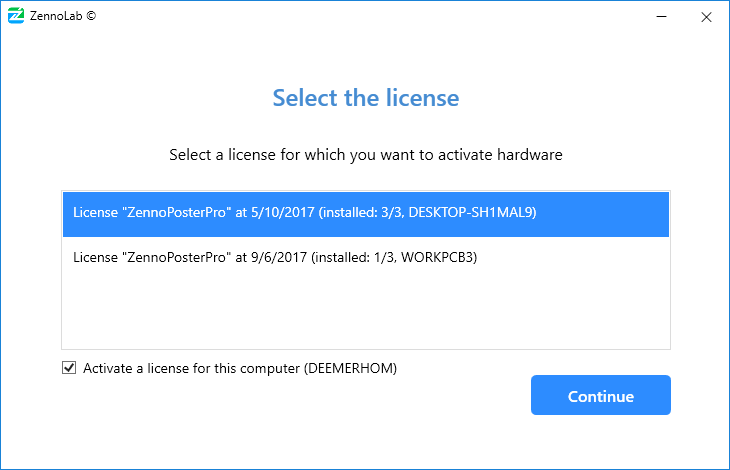Click the ZennoLab © window title text
The height and width of the screenshot is (470, 730).
coord(63,16)
